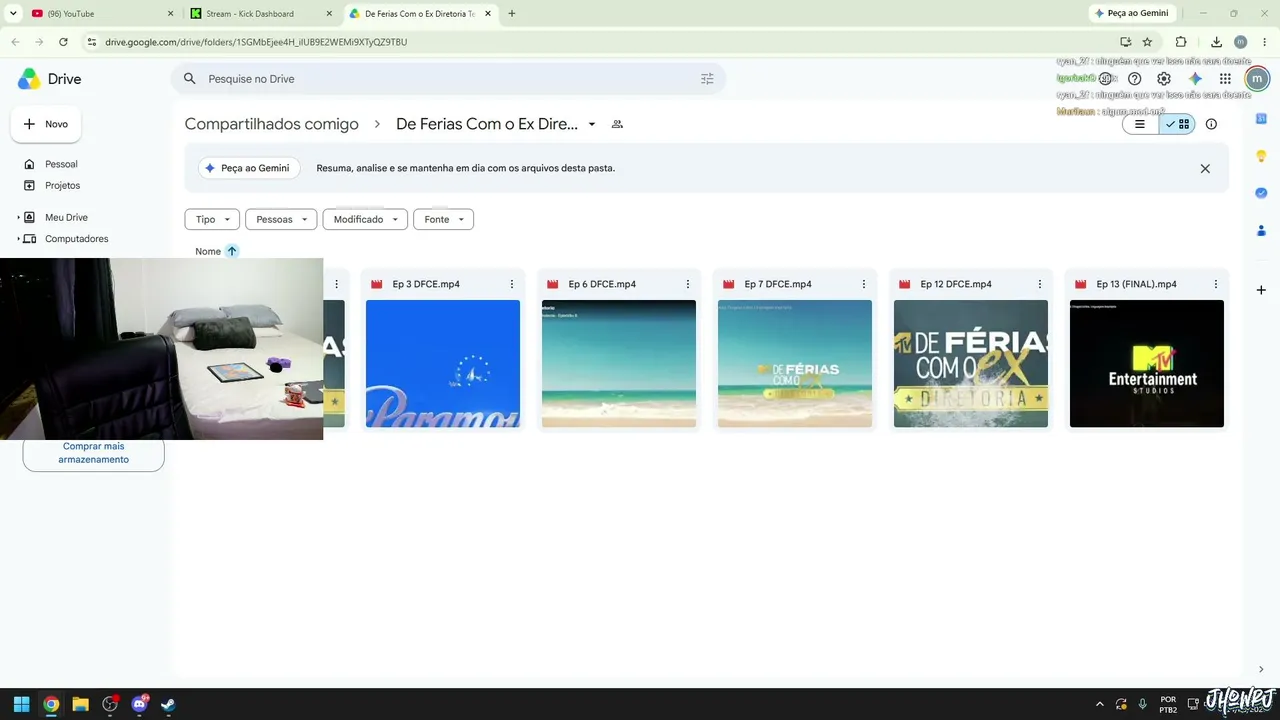Get add-ons with the plus icon
Screen dimensions: 1280x720
click(1261, 290)
